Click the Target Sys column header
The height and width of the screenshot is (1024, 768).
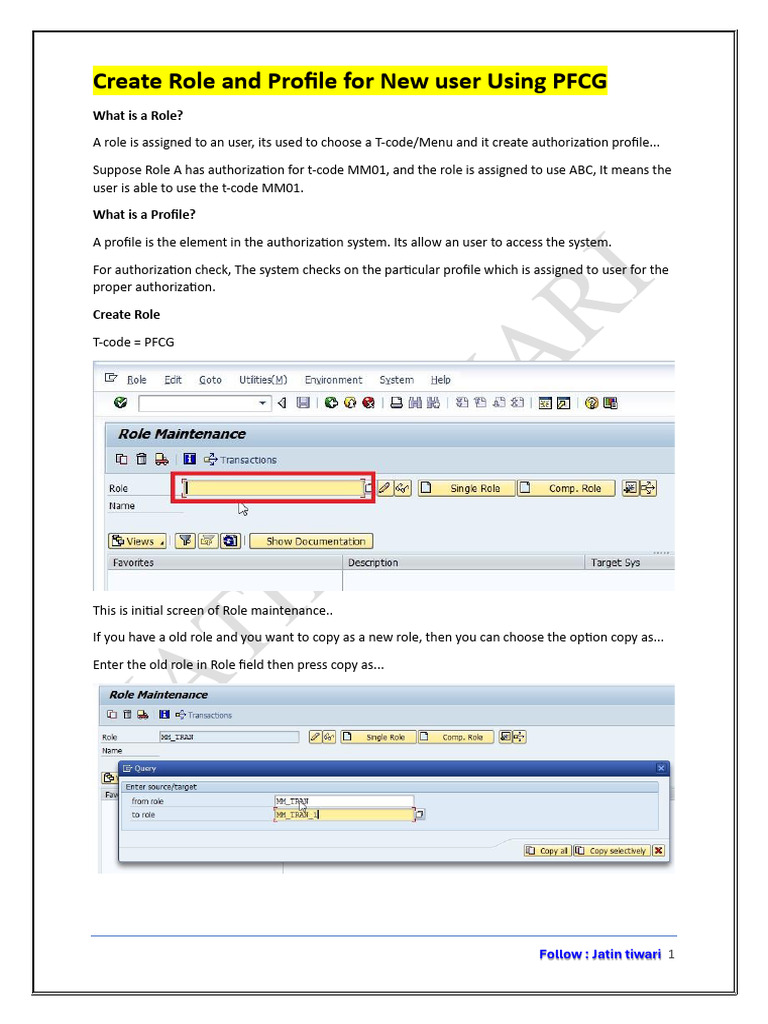point(629,562)
